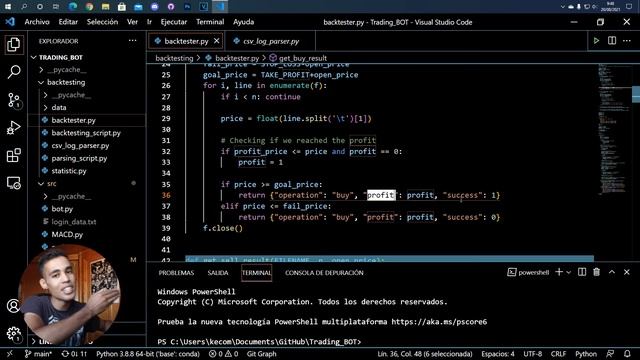Click backtesting folder in breadcrumb
Viewport: 640px width, 360px height.
[174, 58]
